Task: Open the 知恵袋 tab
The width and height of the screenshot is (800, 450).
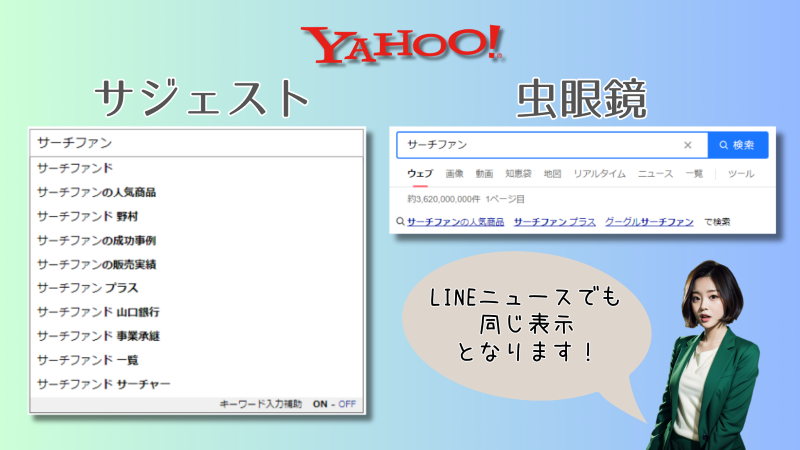Action: [518, 174]
